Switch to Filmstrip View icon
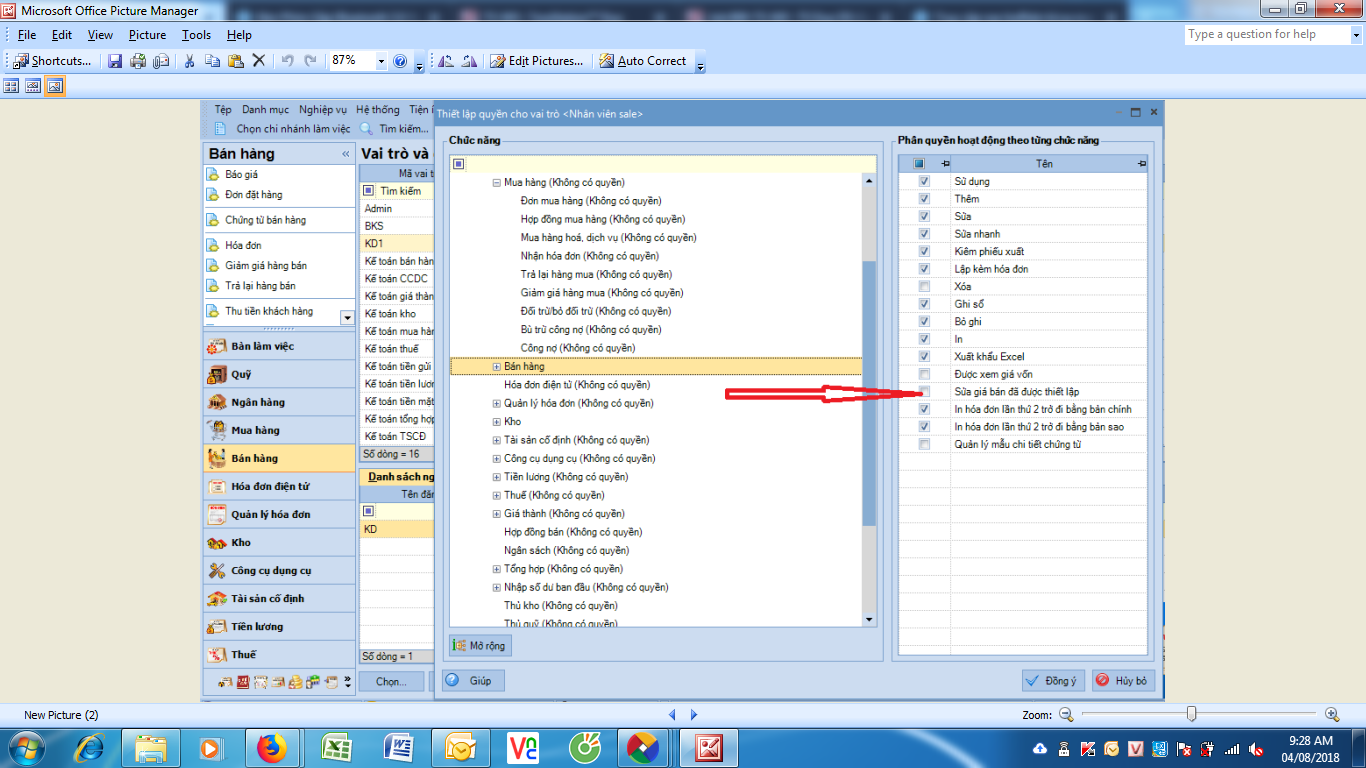Image resolution: width=1366 pixels, height=768 pixels. point(33,87)
